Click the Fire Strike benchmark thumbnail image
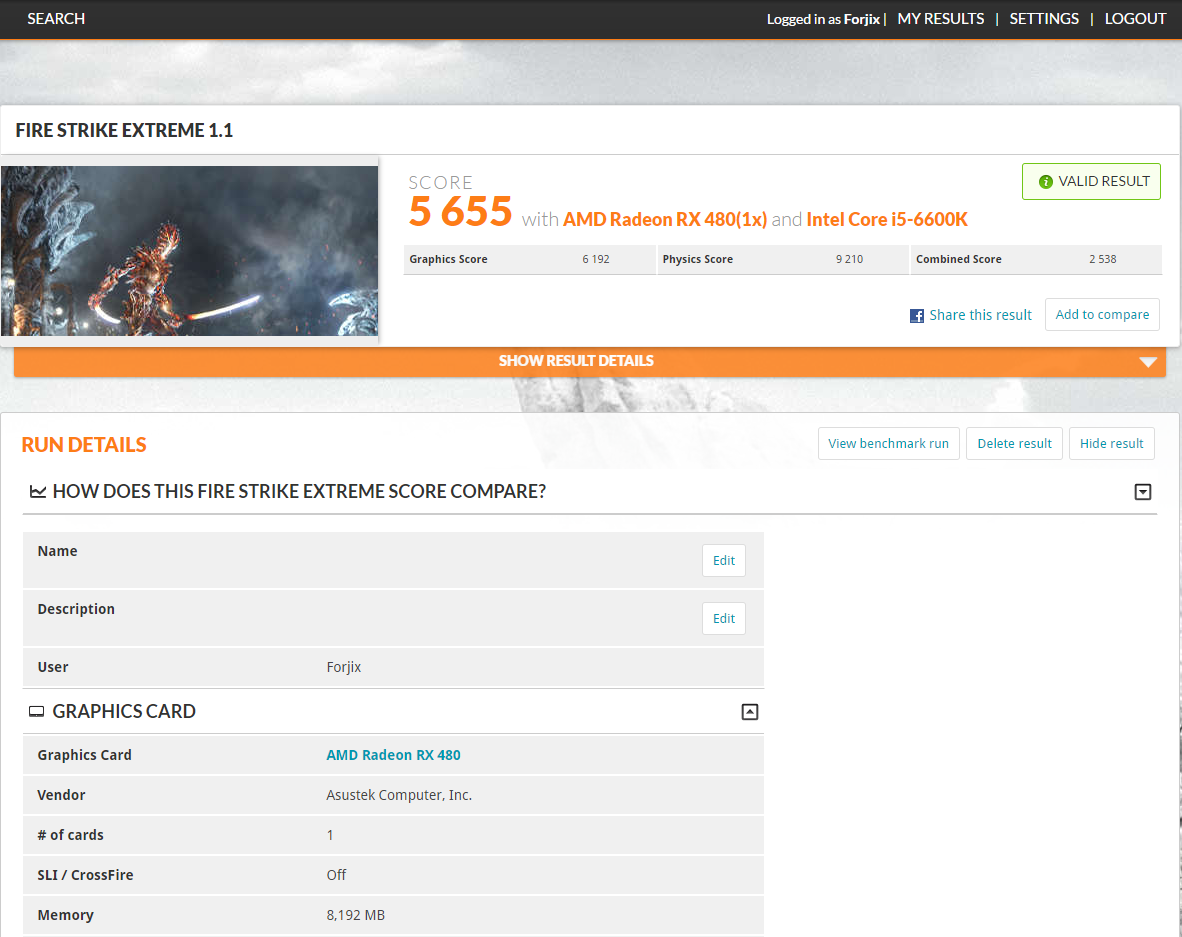 point(189,251)
